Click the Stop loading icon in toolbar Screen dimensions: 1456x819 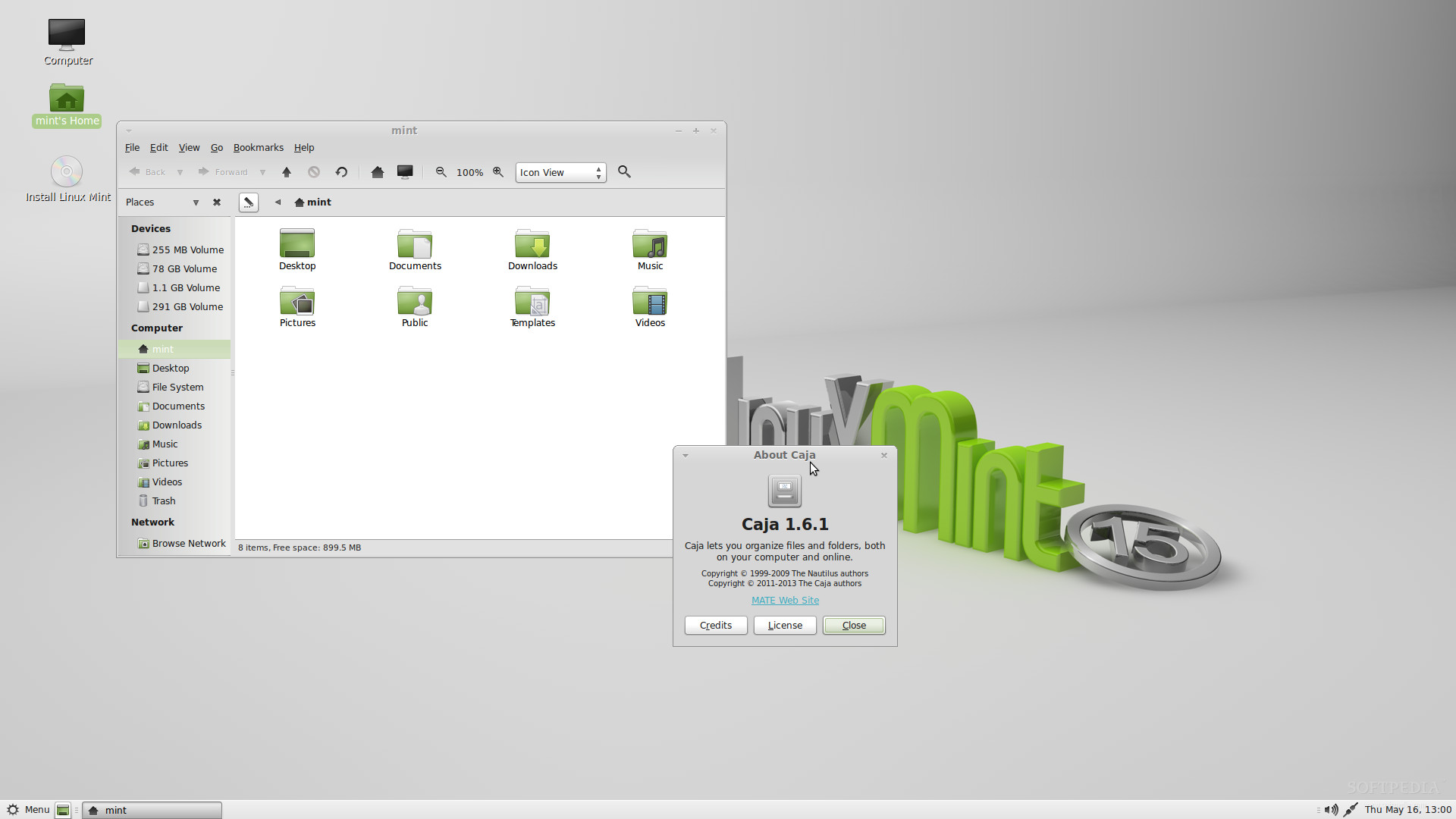click(x=314, y=172)
